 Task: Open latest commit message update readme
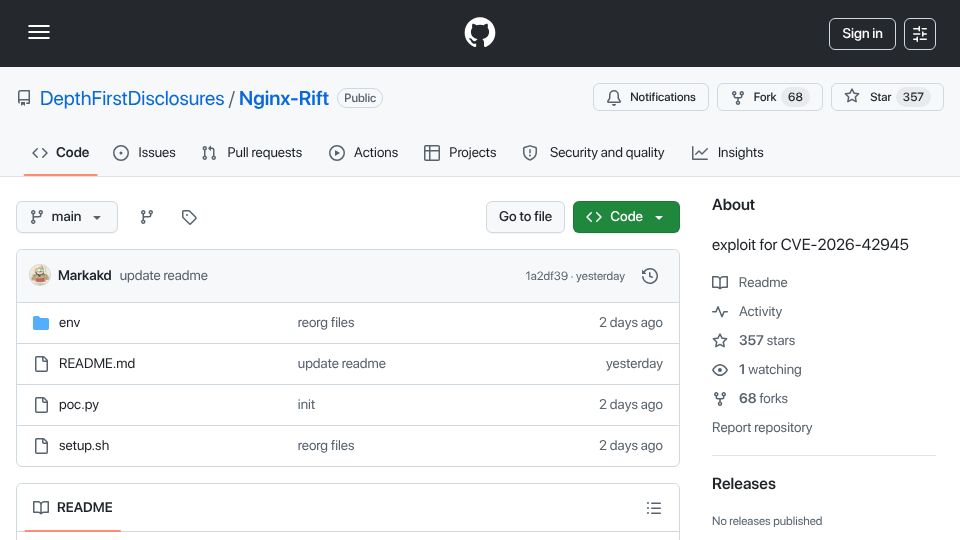point(163,276)
